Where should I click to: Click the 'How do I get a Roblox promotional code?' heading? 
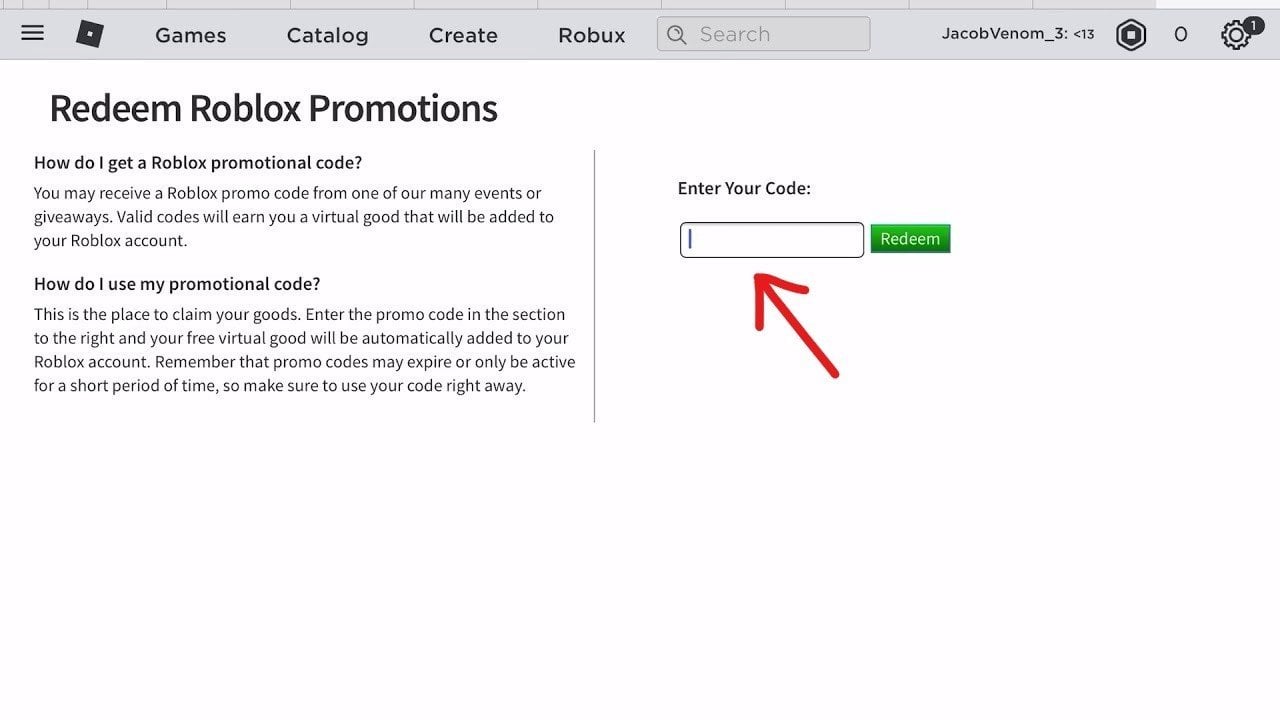198,162
